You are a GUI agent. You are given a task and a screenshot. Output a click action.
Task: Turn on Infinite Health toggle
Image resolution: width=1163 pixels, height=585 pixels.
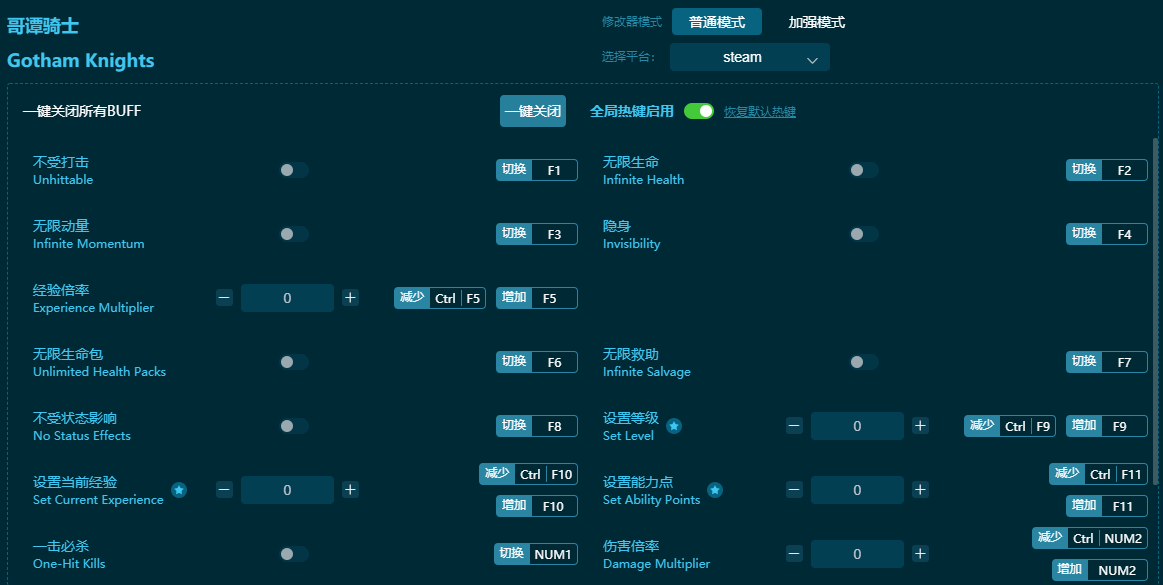pos(863,170)
